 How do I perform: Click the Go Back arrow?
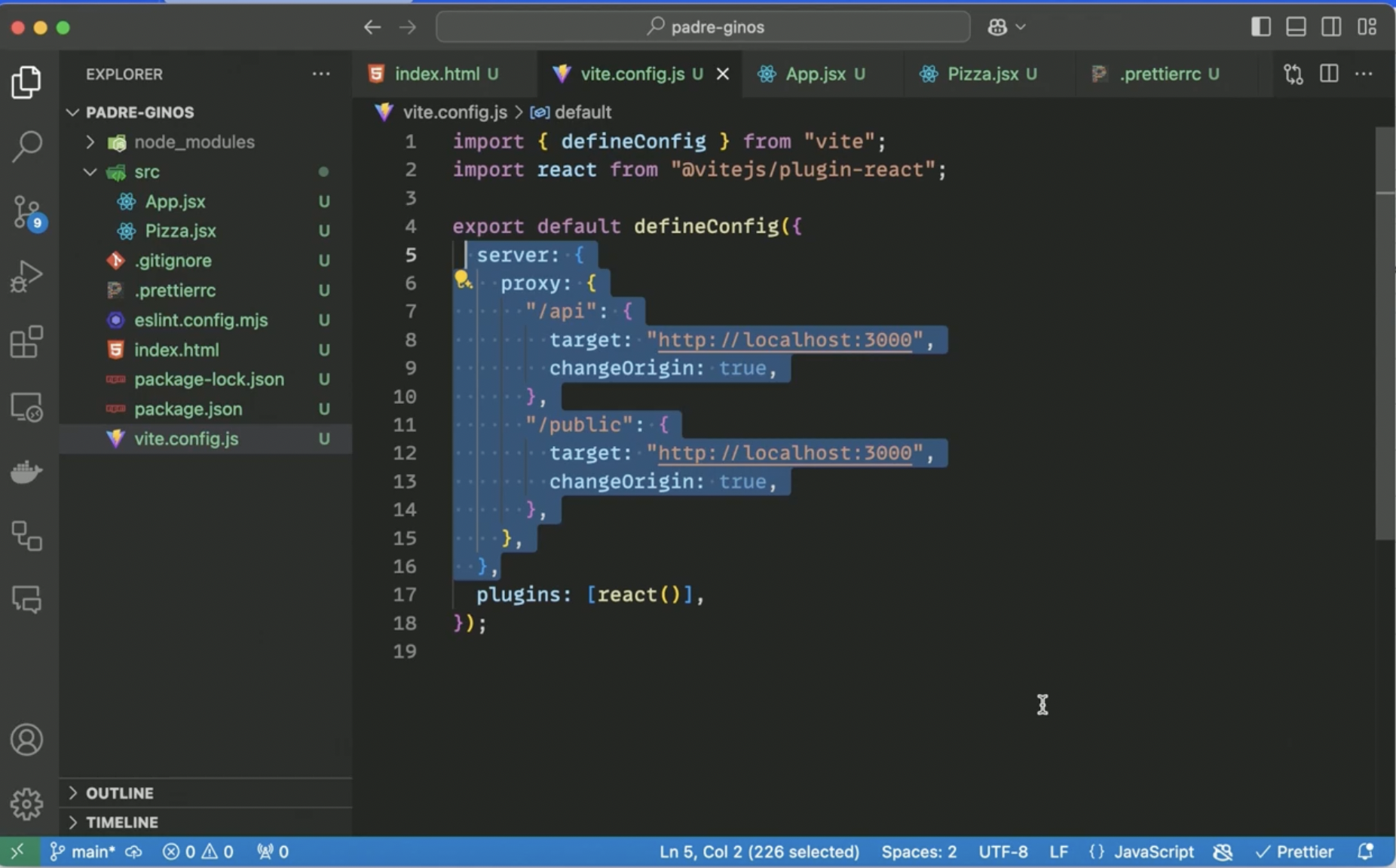372,27
